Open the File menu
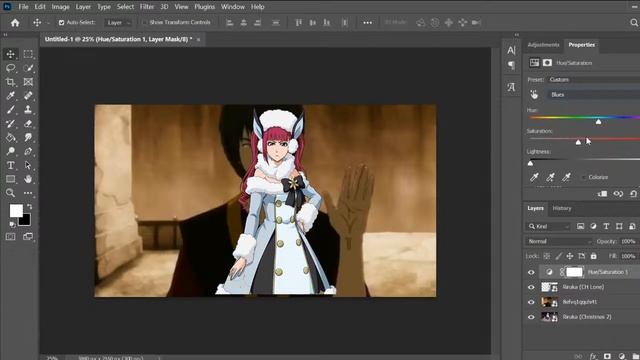640x360 pixels. tap(24, 7)
